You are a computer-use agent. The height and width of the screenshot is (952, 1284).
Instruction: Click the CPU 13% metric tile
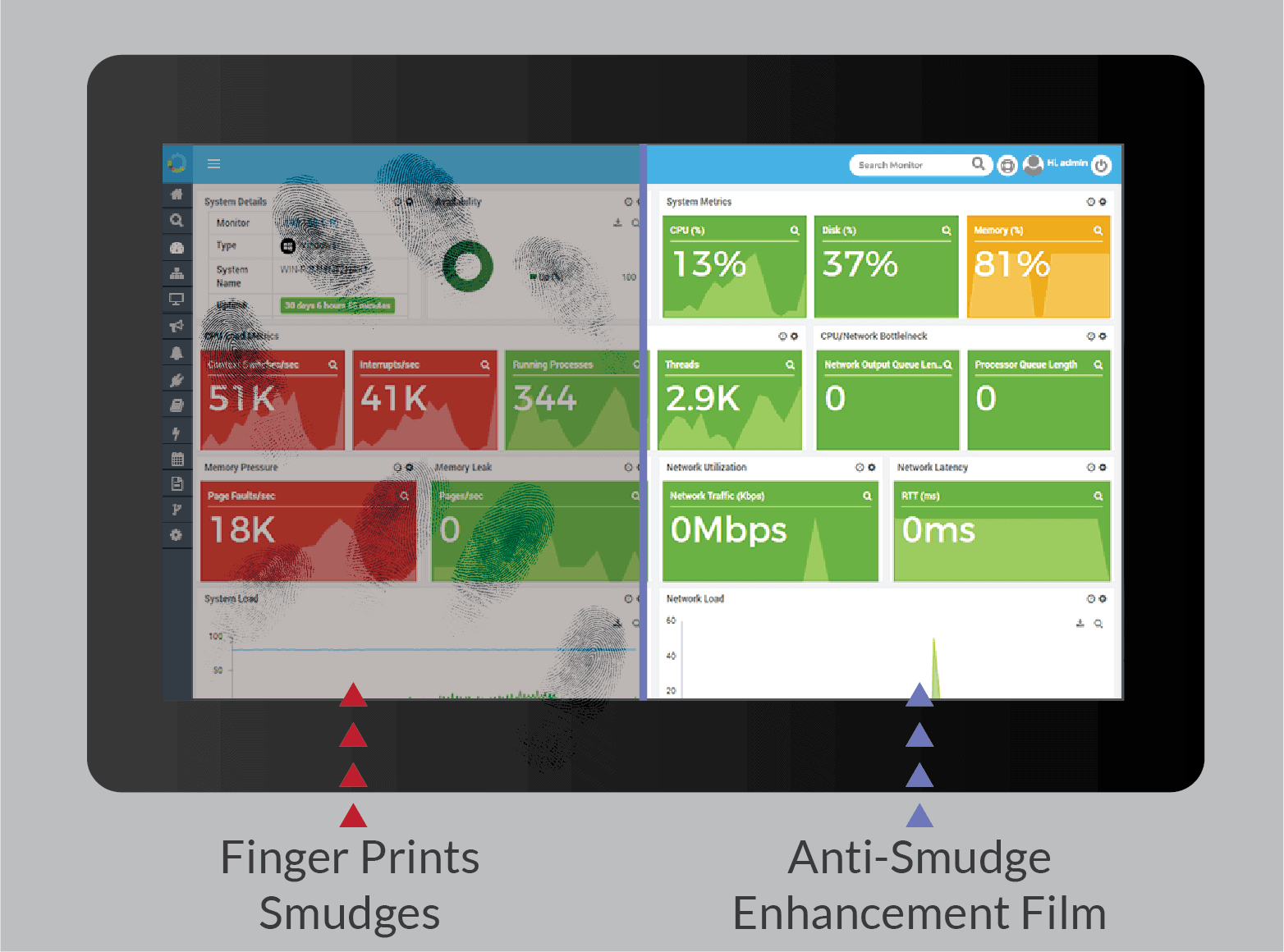pyautogui.click(x=735, y=267)
